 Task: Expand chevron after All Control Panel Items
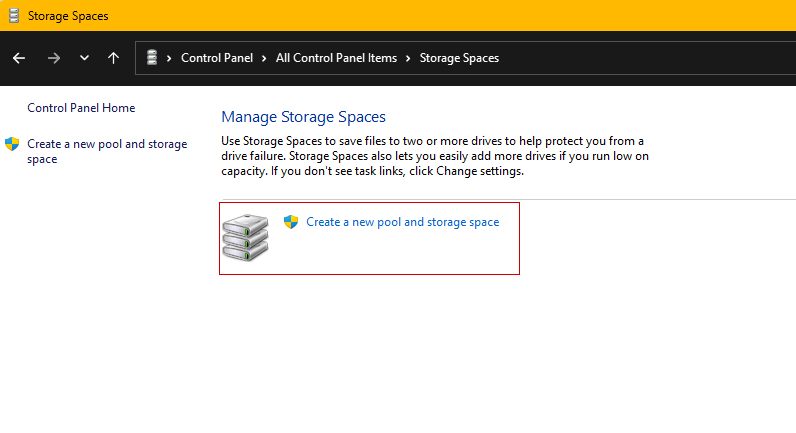408,58
